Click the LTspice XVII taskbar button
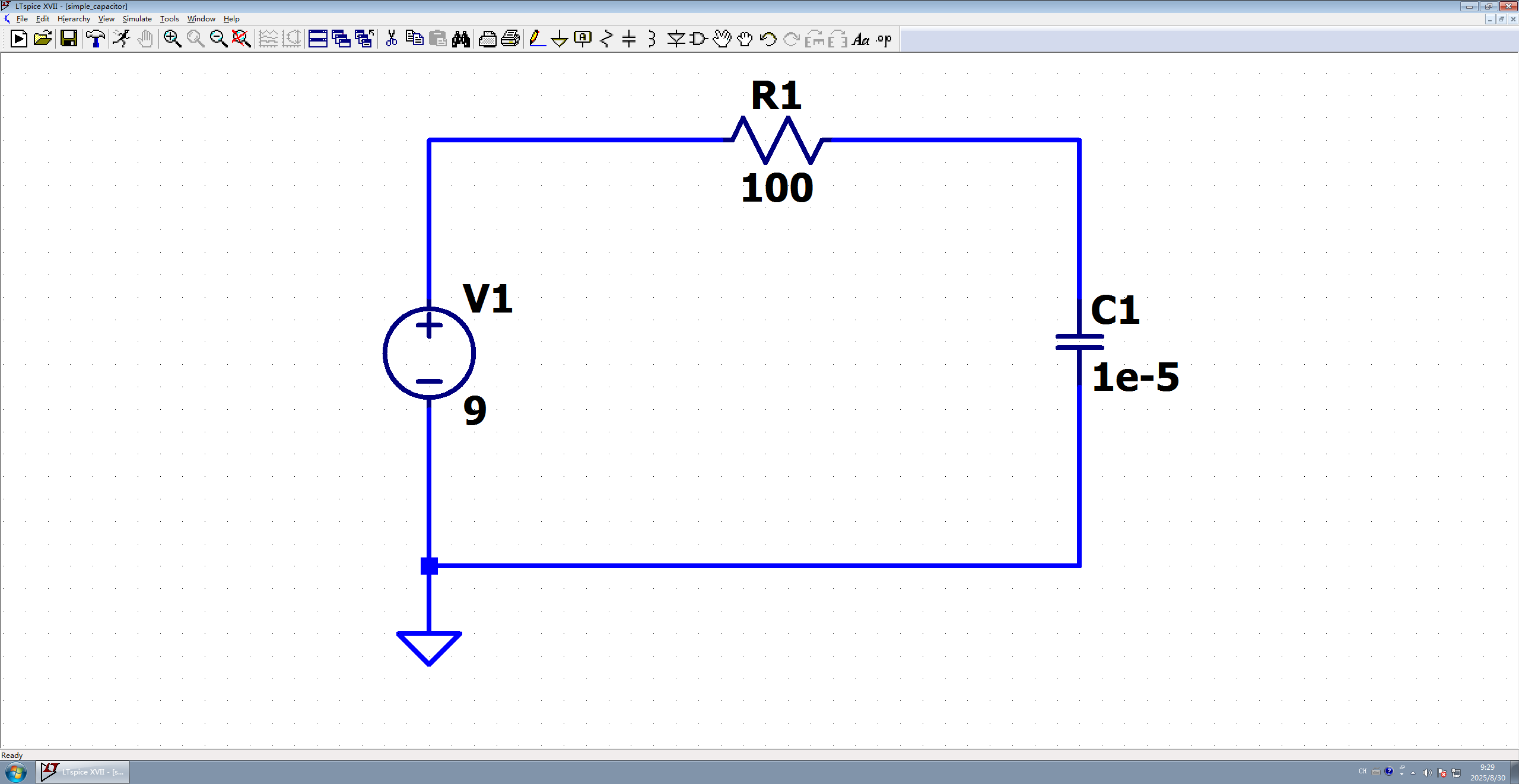This screenshot has height=784, width=1519. [82, 772]
